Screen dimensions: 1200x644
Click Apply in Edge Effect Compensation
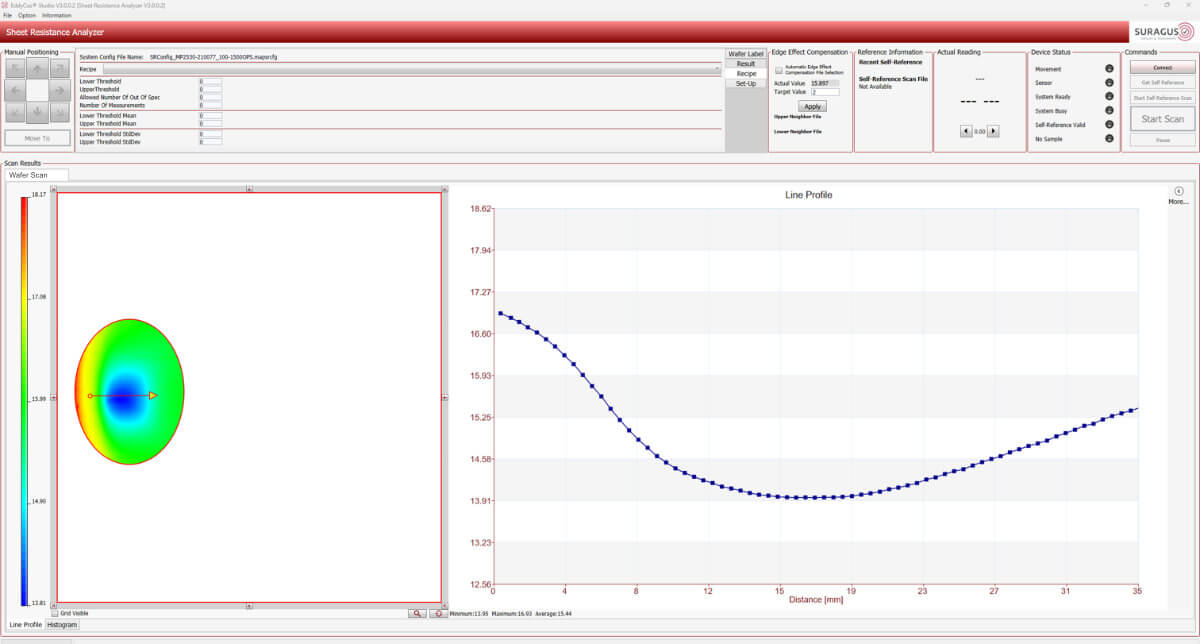tap(811, 106)
